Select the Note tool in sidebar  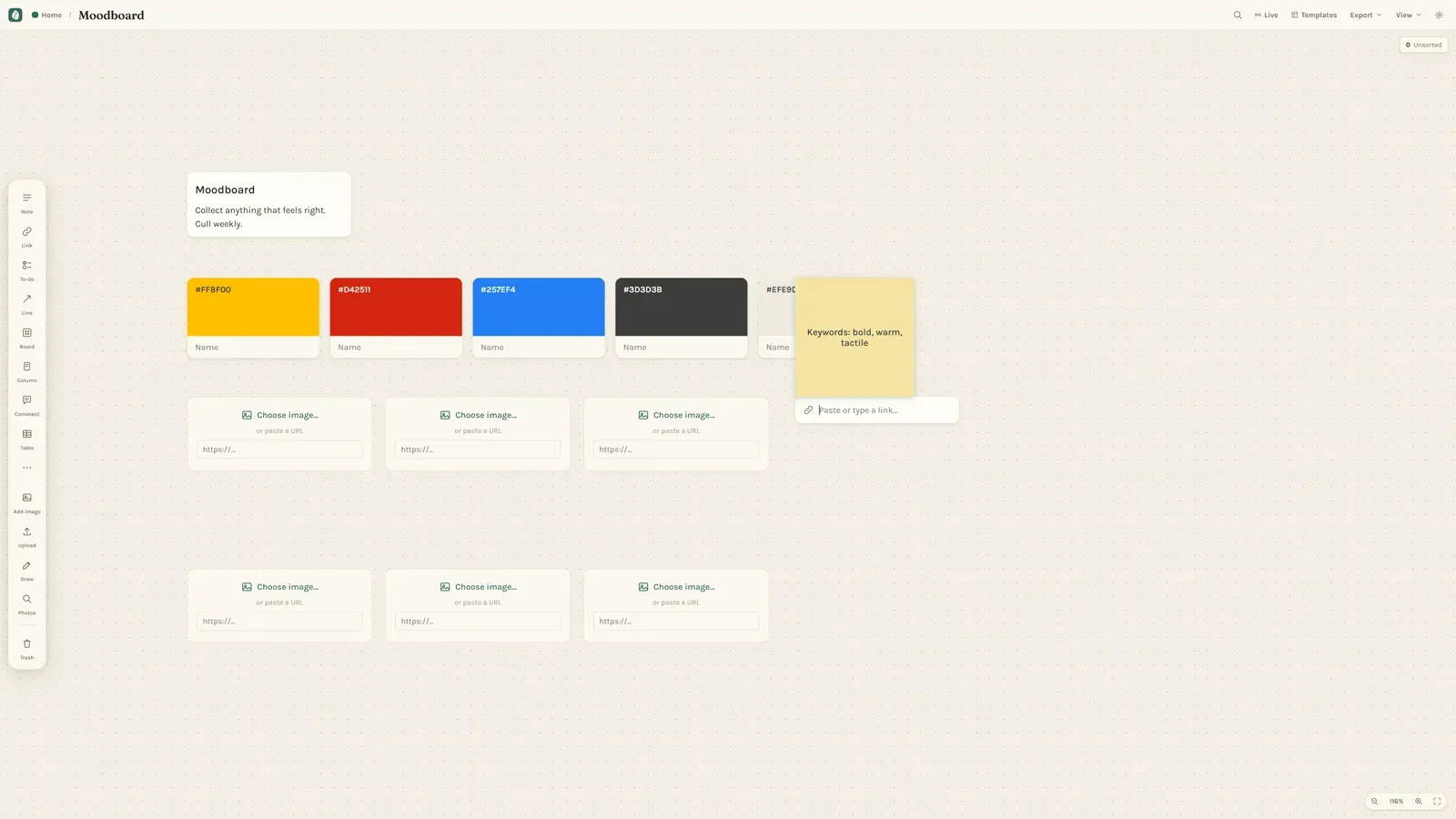pos(26,203)
